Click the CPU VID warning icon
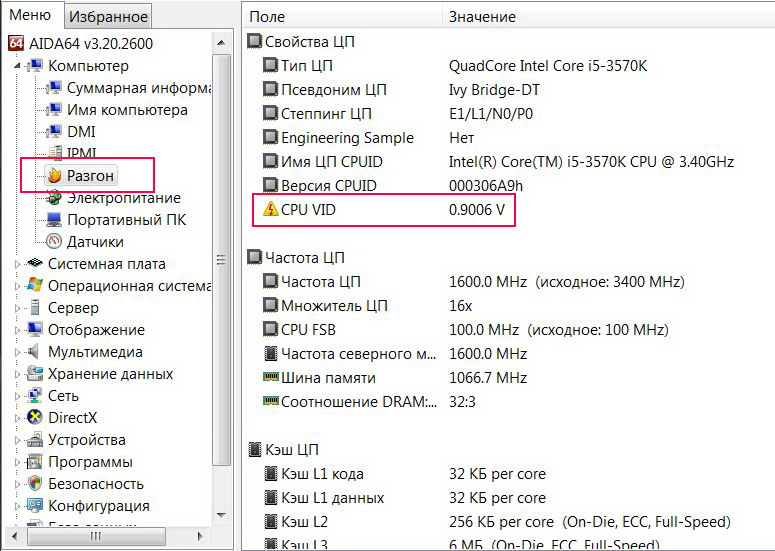This screenshot has width=775, height=551. tap(270, 209)
